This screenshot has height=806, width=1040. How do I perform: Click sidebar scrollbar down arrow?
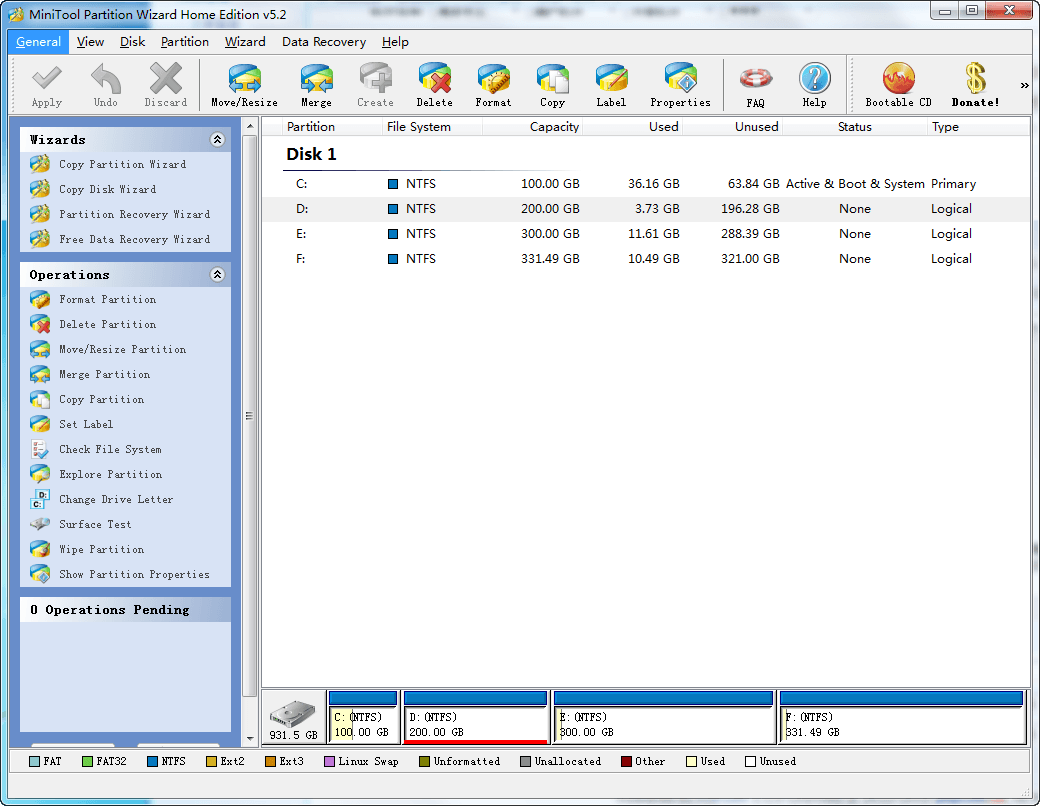click(250, 738)
